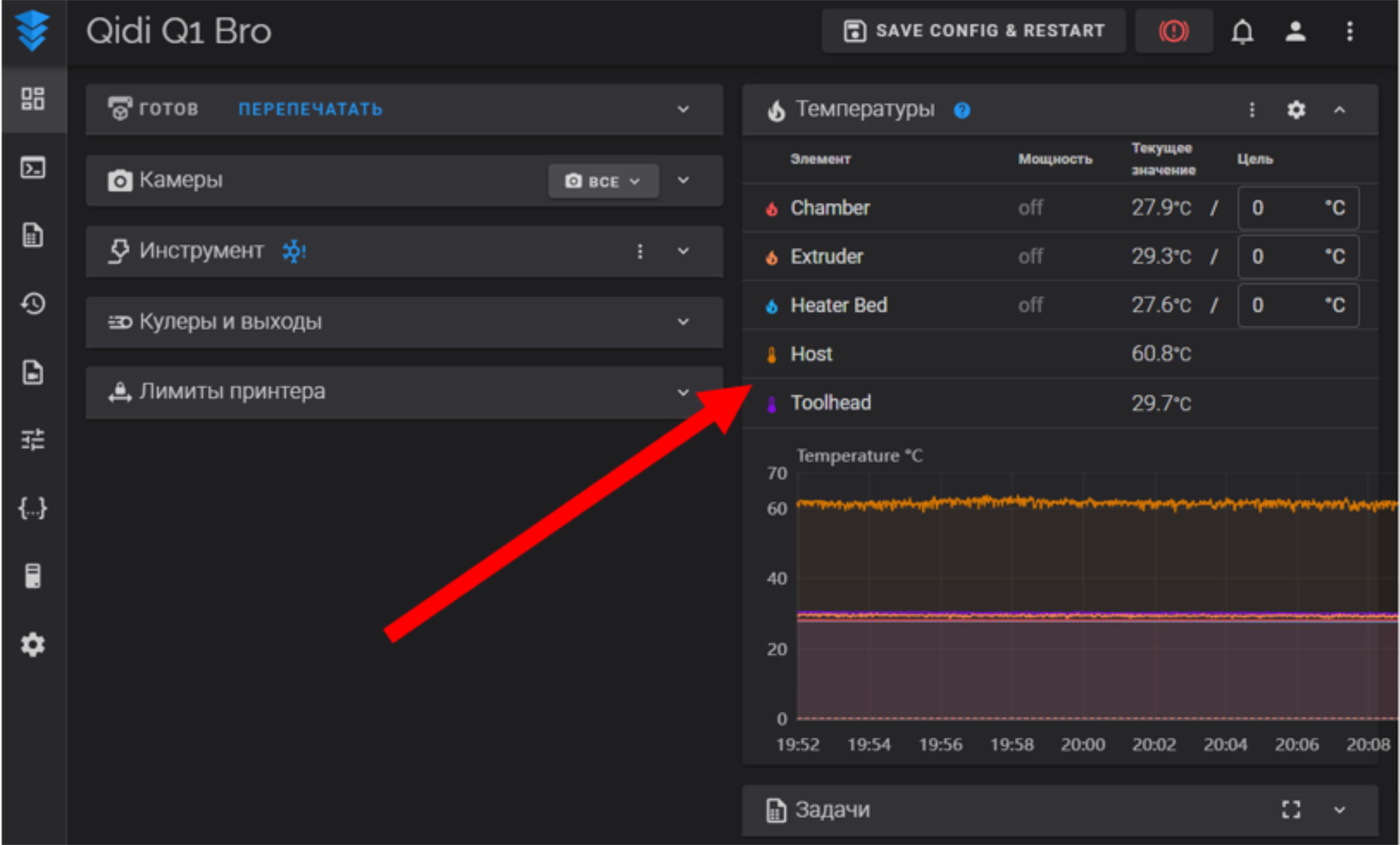Click the emergency stop icon
The height and width of the screenshot is (845, 1400).
point(1173,31)
